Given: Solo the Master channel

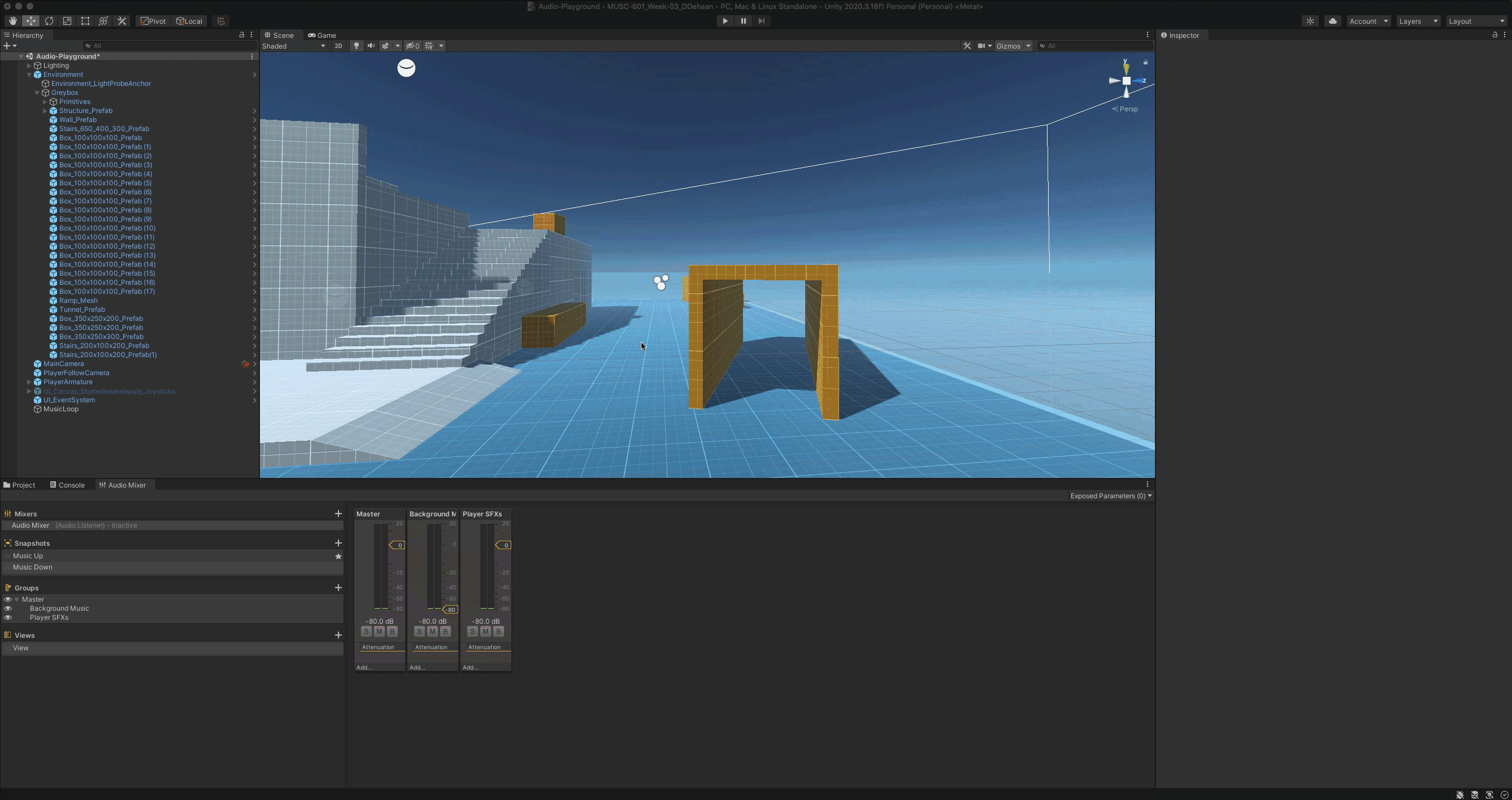Looking at the screenshot, I should click(366, 632).
